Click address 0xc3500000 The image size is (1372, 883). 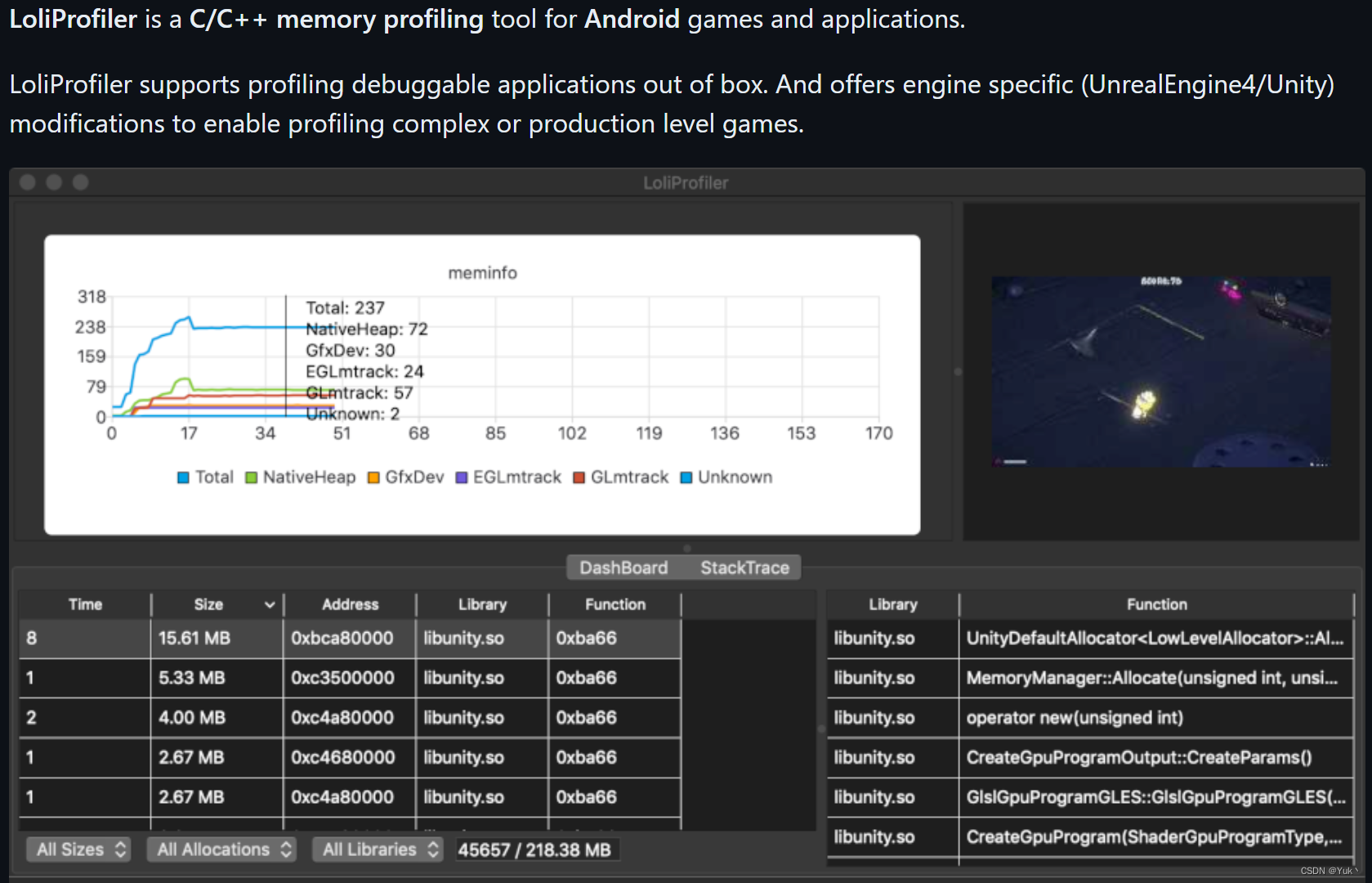tap(350, 678)
